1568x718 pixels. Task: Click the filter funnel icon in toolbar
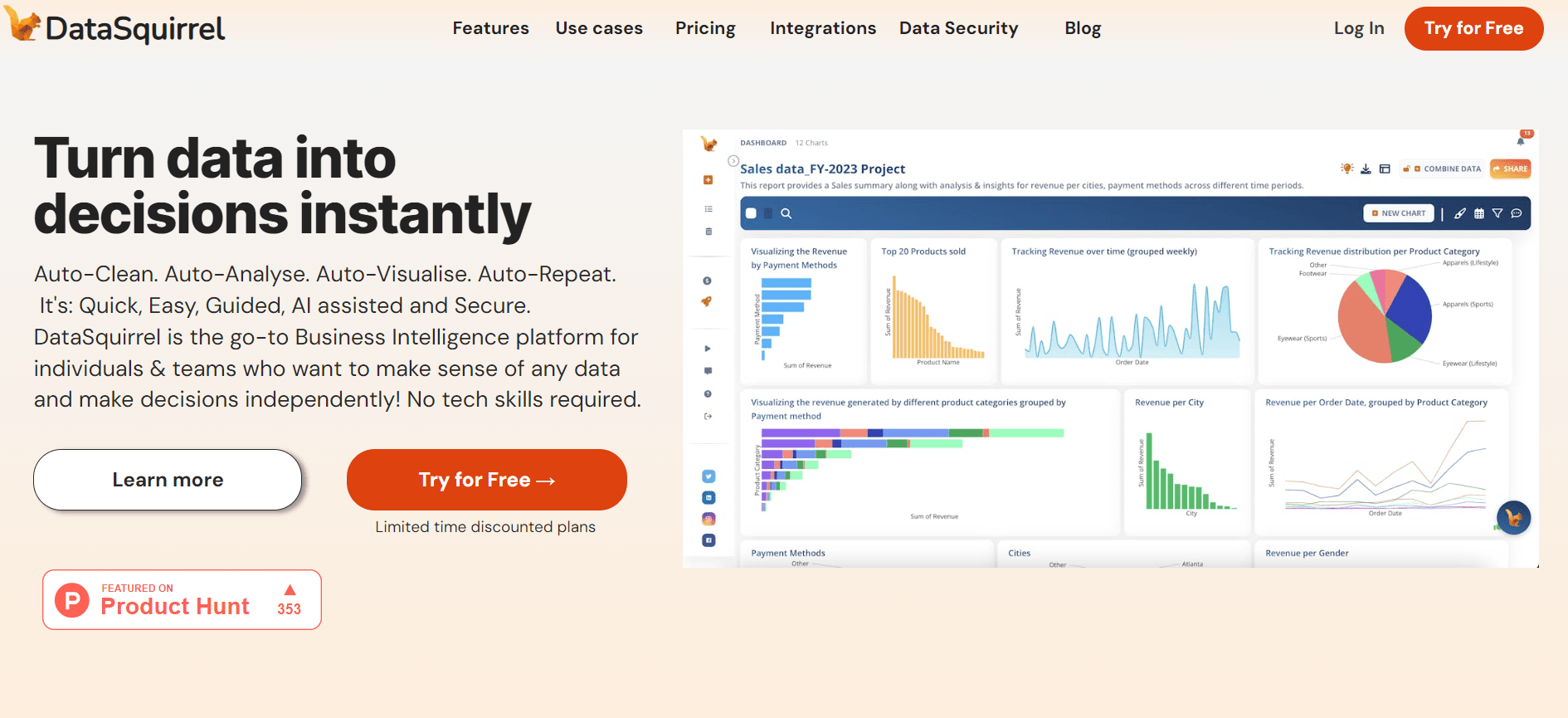click(1497, 213)
